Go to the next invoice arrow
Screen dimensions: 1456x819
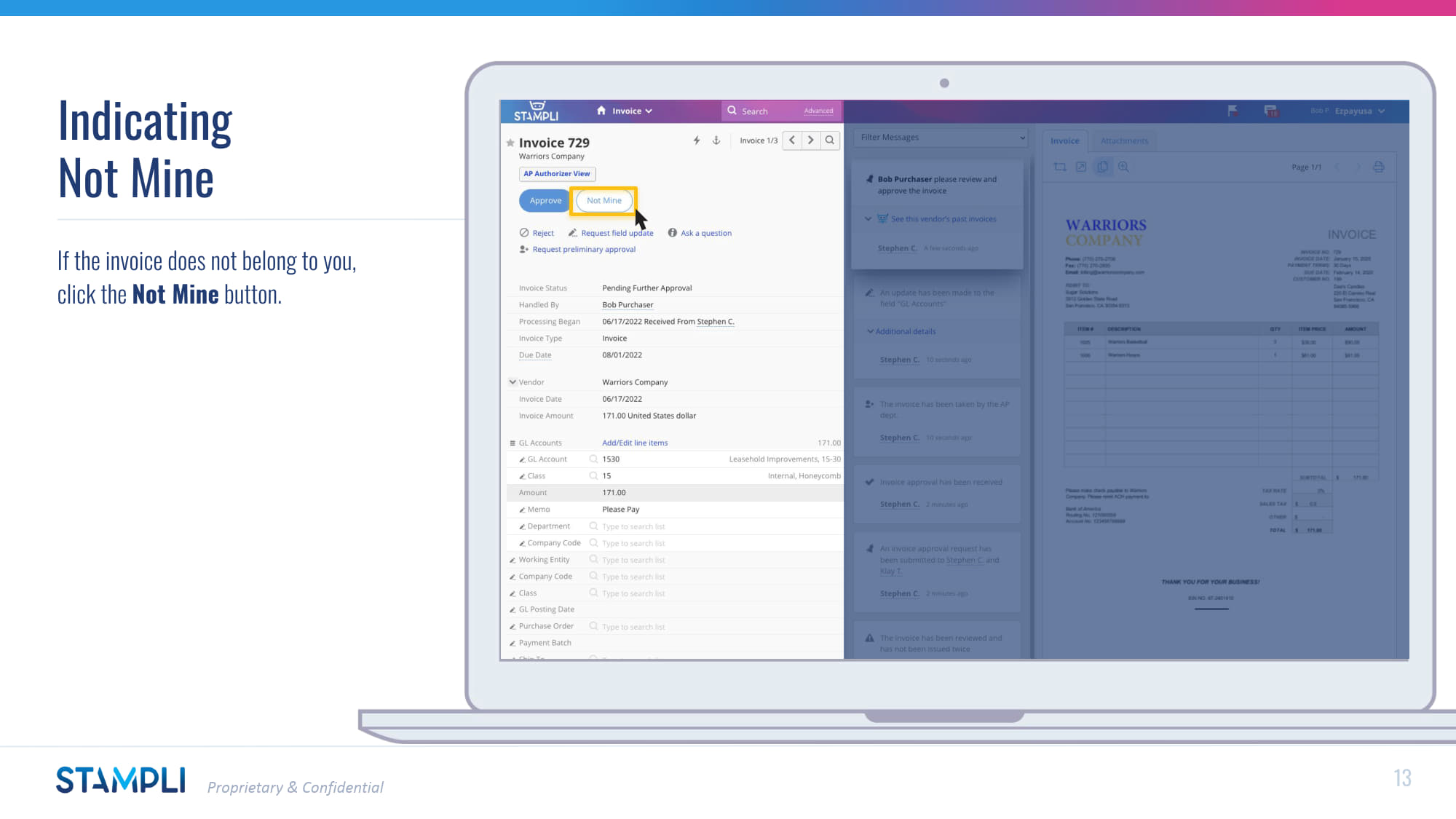click(x=810, y=141)
